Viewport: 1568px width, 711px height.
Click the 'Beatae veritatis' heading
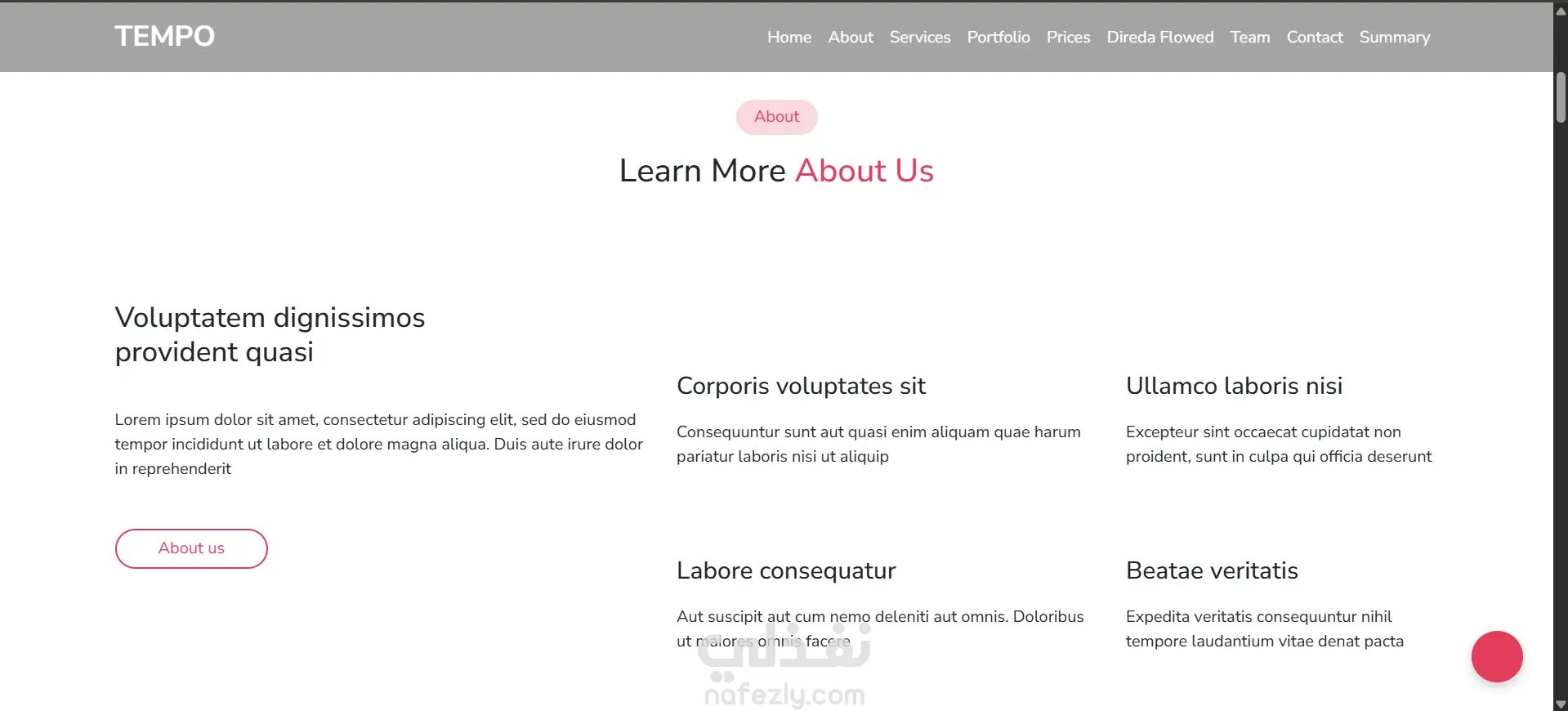[x=1212, y=570]
